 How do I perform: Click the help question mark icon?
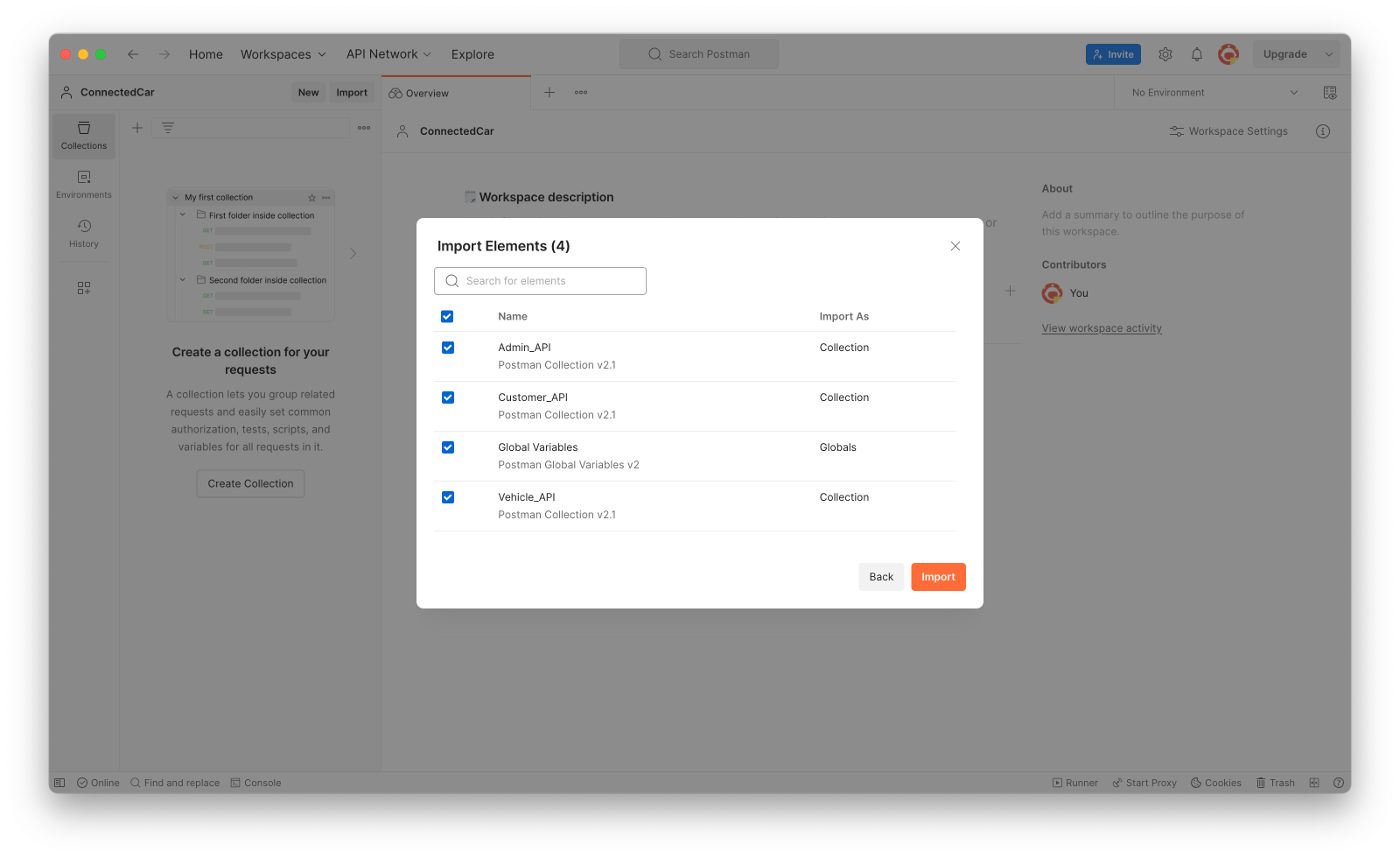pos(1339,783)
